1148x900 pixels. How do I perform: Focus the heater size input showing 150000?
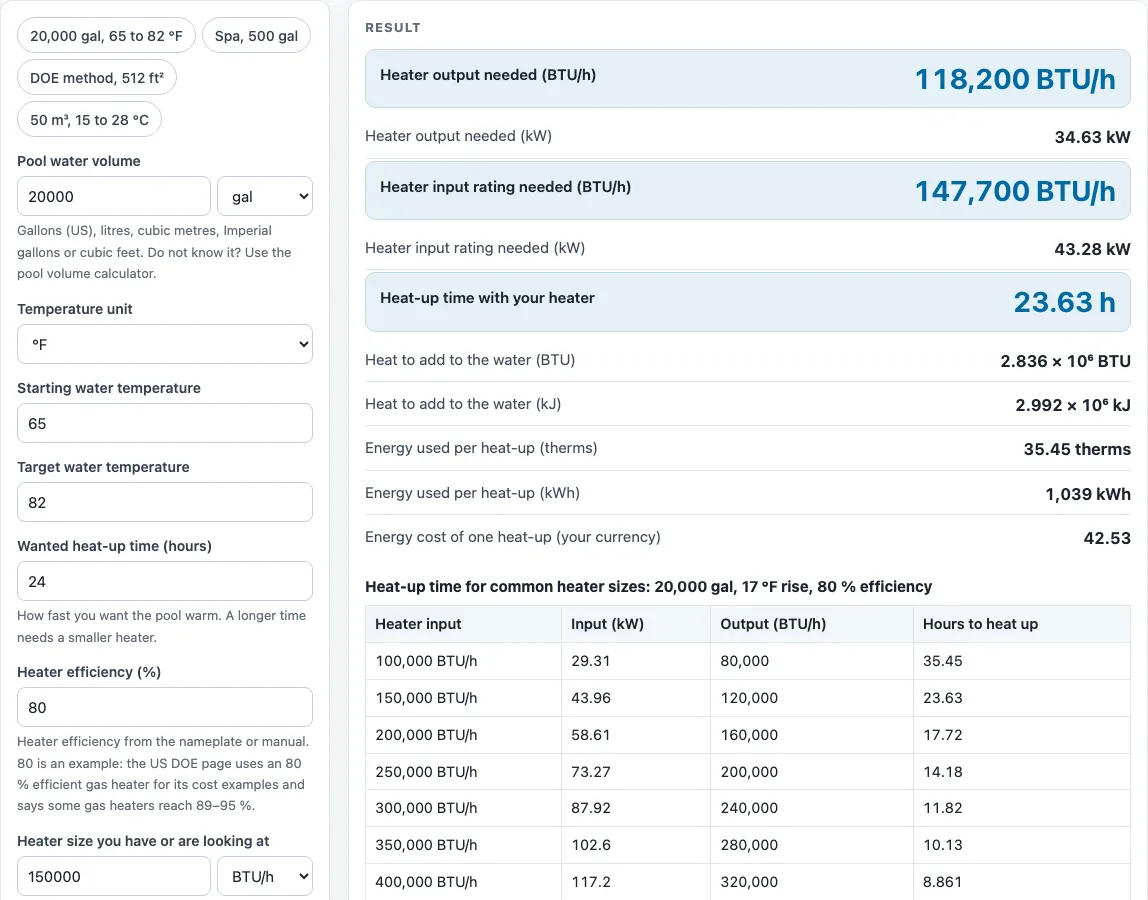pos(114,876)
